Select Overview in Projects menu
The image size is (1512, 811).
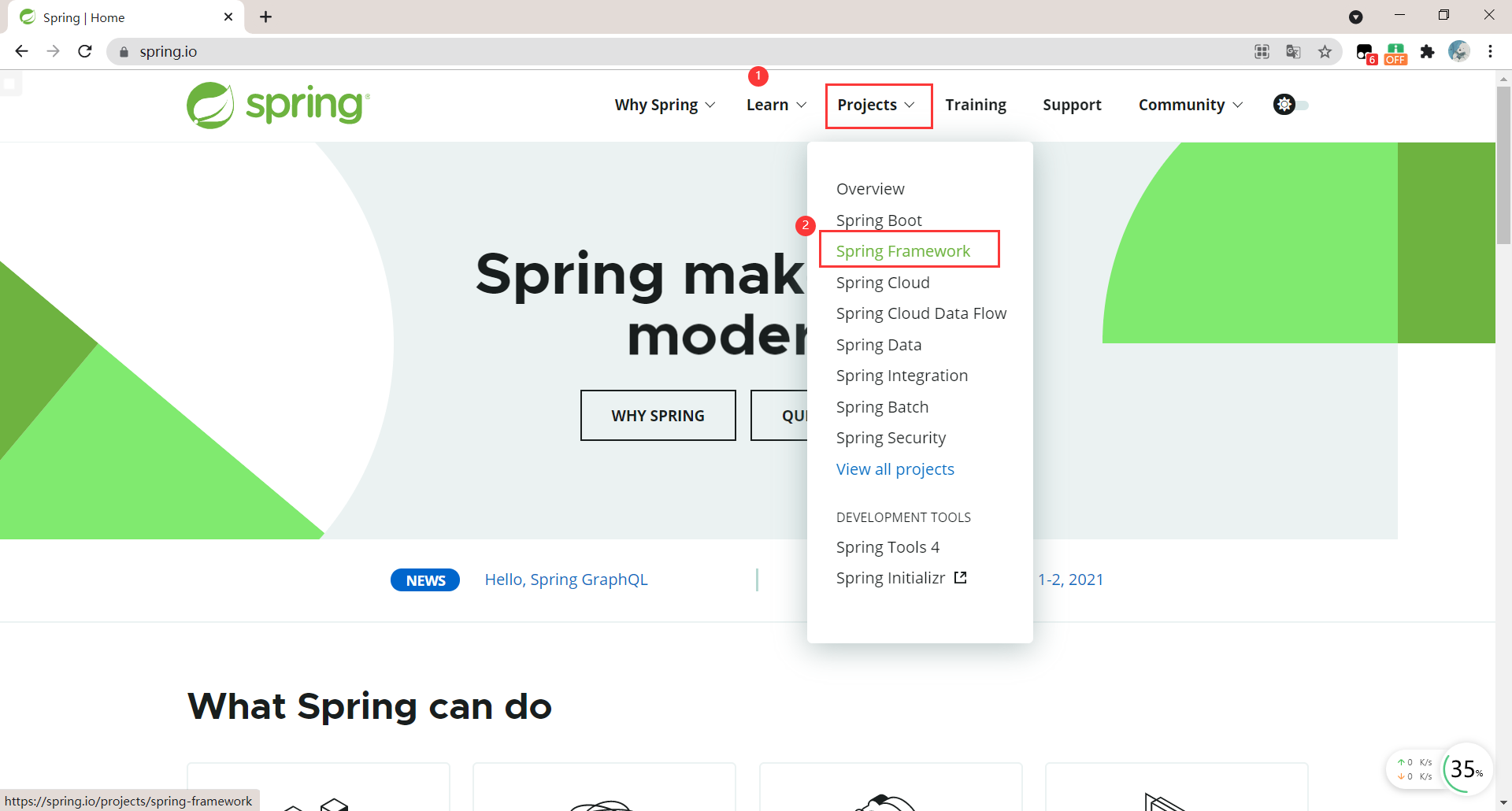870,189
